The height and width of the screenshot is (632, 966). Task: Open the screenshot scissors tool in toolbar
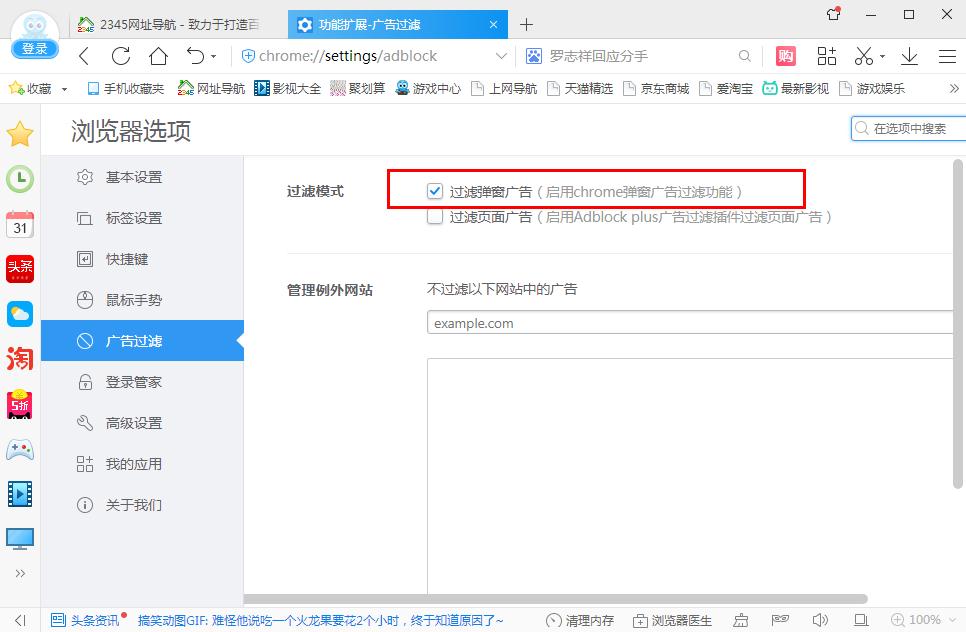(x=865, y=56)
